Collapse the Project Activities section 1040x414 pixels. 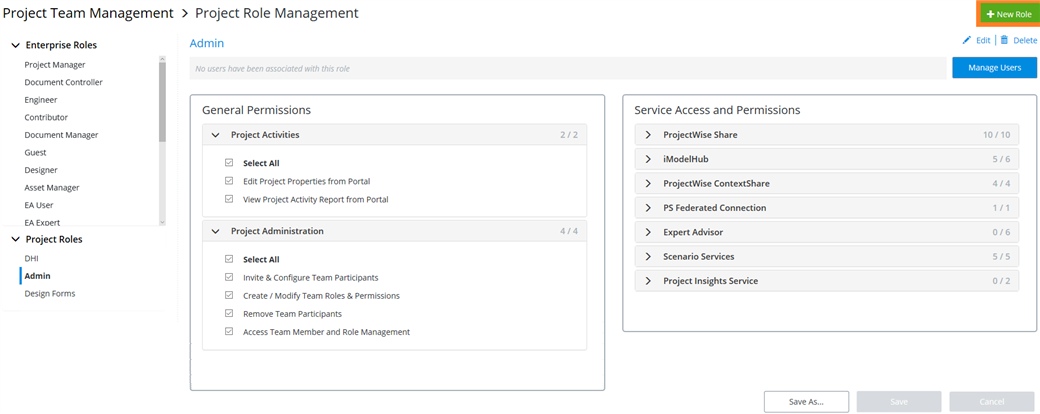[215, 135]
